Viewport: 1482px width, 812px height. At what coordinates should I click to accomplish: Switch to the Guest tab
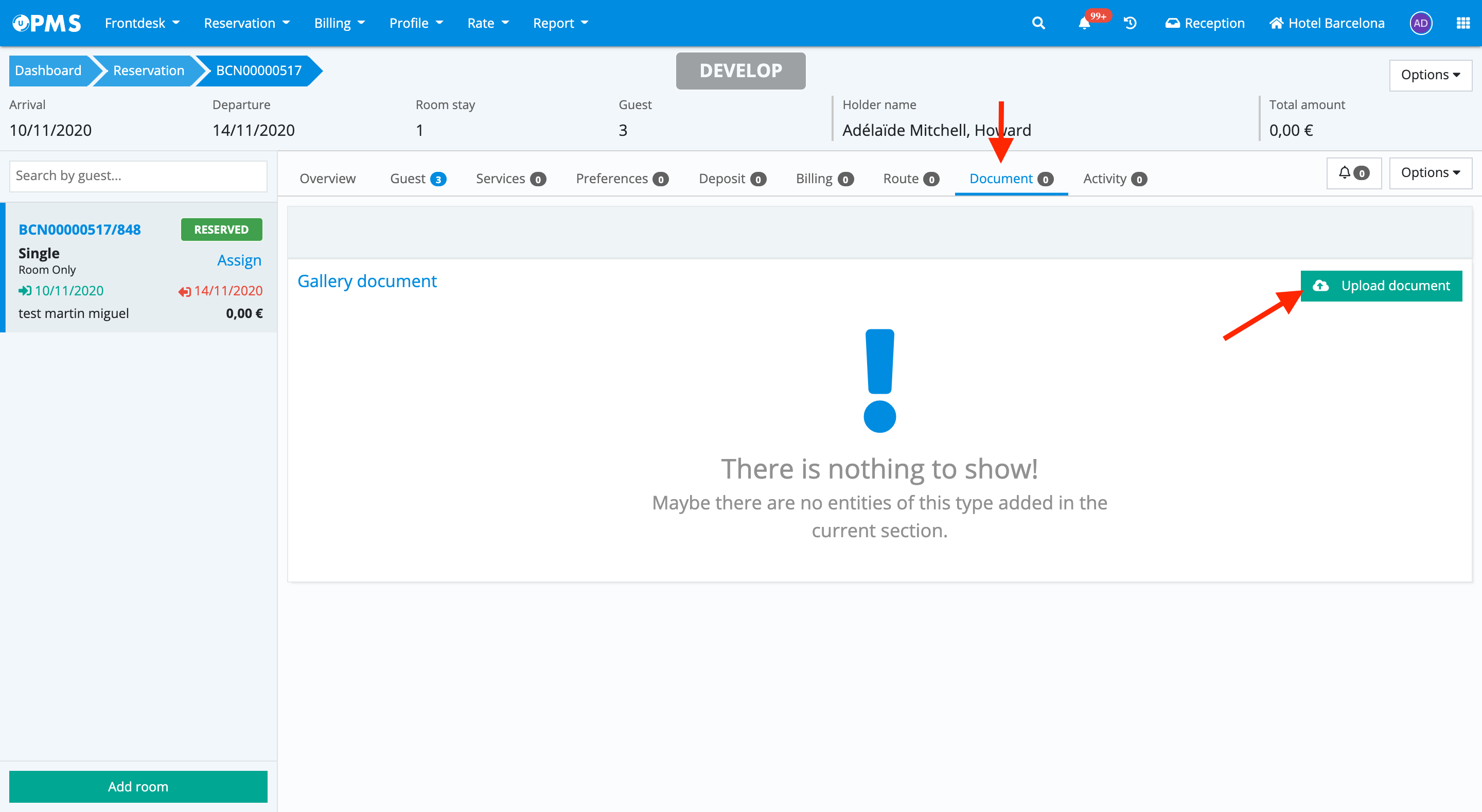(417, 179)
